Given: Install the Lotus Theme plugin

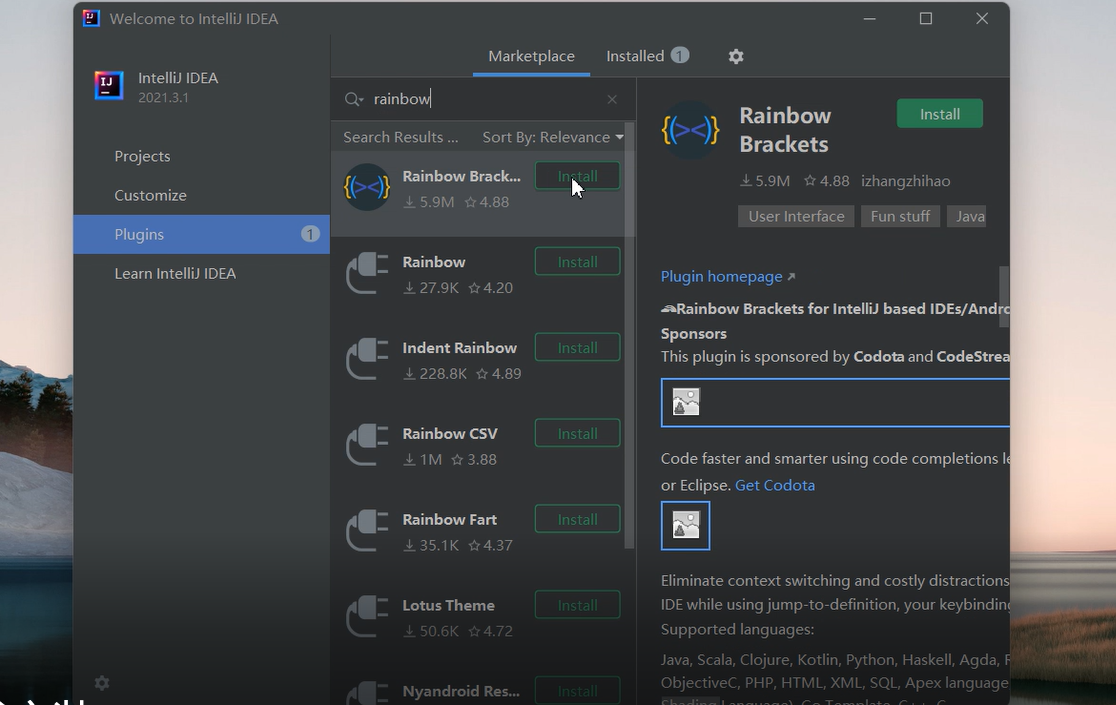Looking at the screenshot, I should click(577, 605).
